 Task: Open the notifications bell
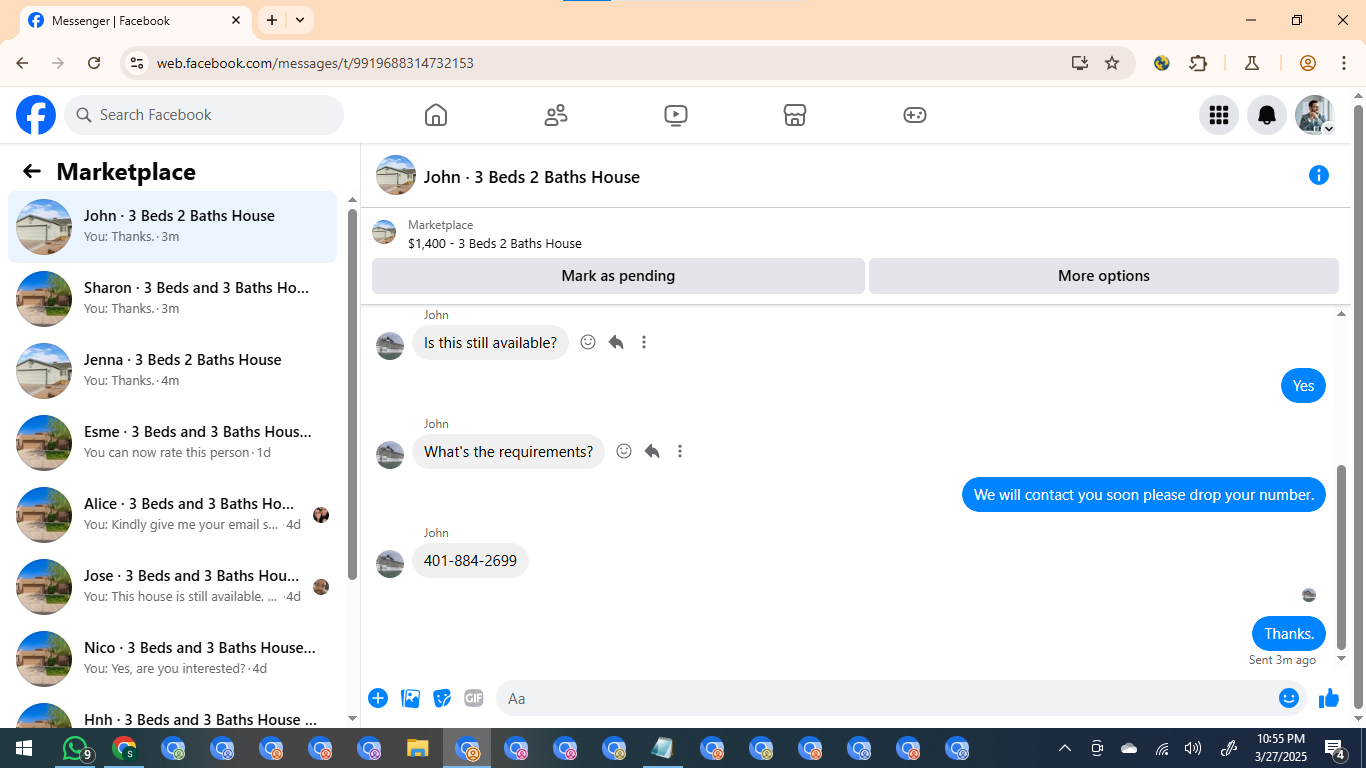click(1267, 115)
